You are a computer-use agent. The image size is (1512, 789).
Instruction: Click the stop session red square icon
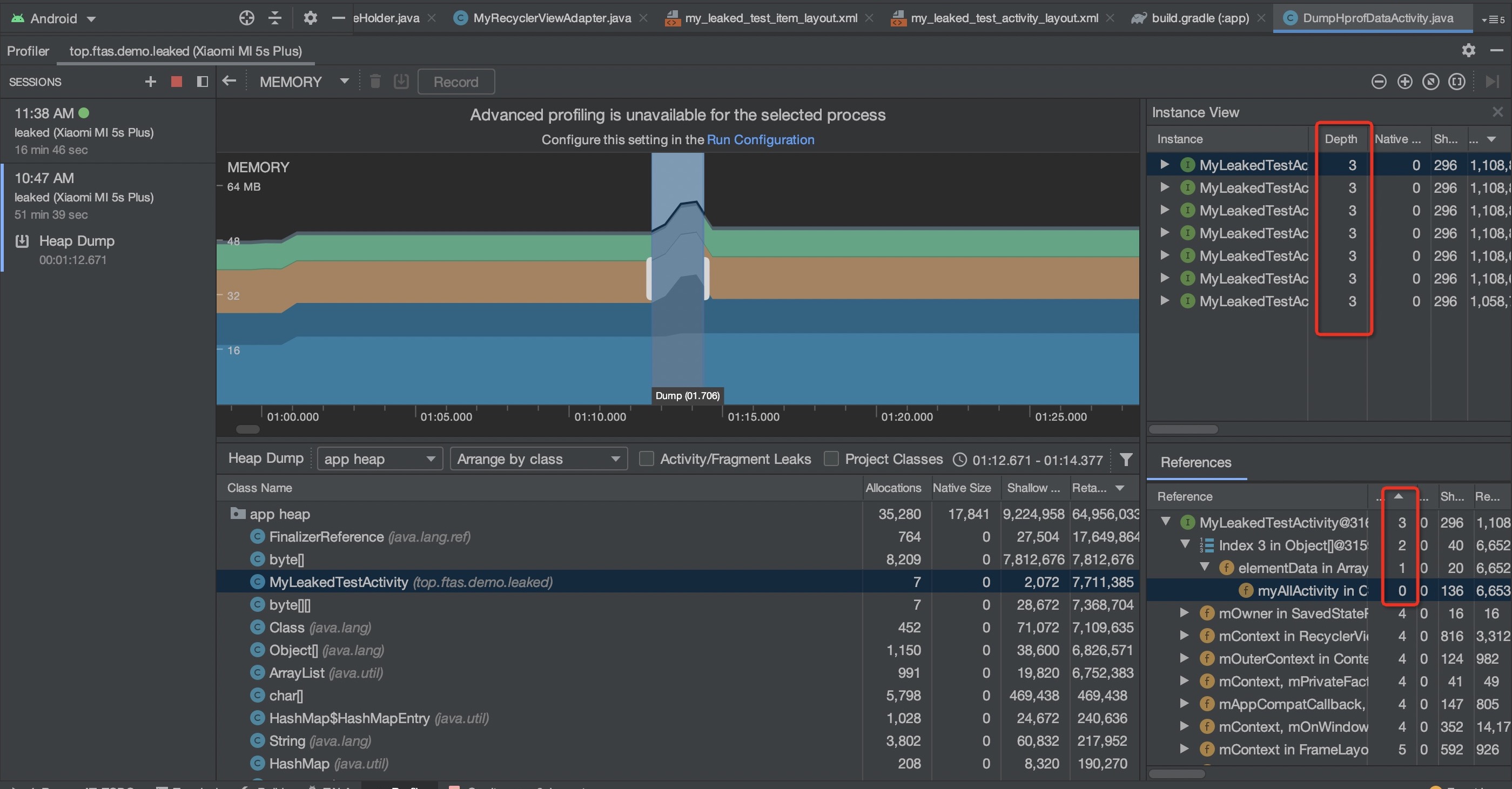176,82
